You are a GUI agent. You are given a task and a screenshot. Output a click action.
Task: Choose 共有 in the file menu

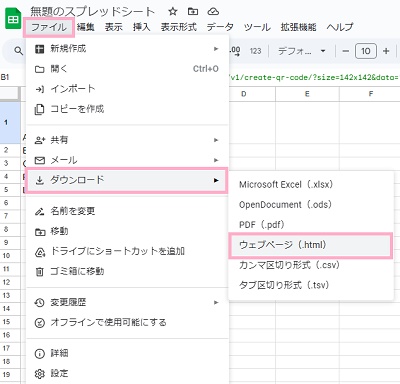click(x=127, y=140)
